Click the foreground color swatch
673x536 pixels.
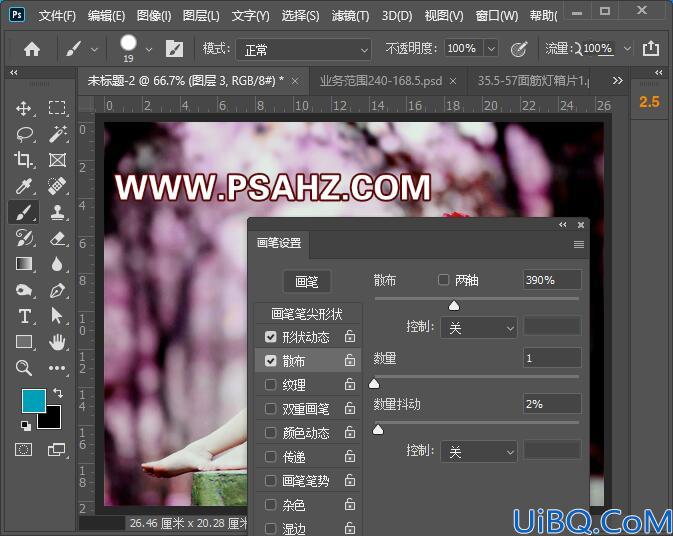click(x=34, y=401)
